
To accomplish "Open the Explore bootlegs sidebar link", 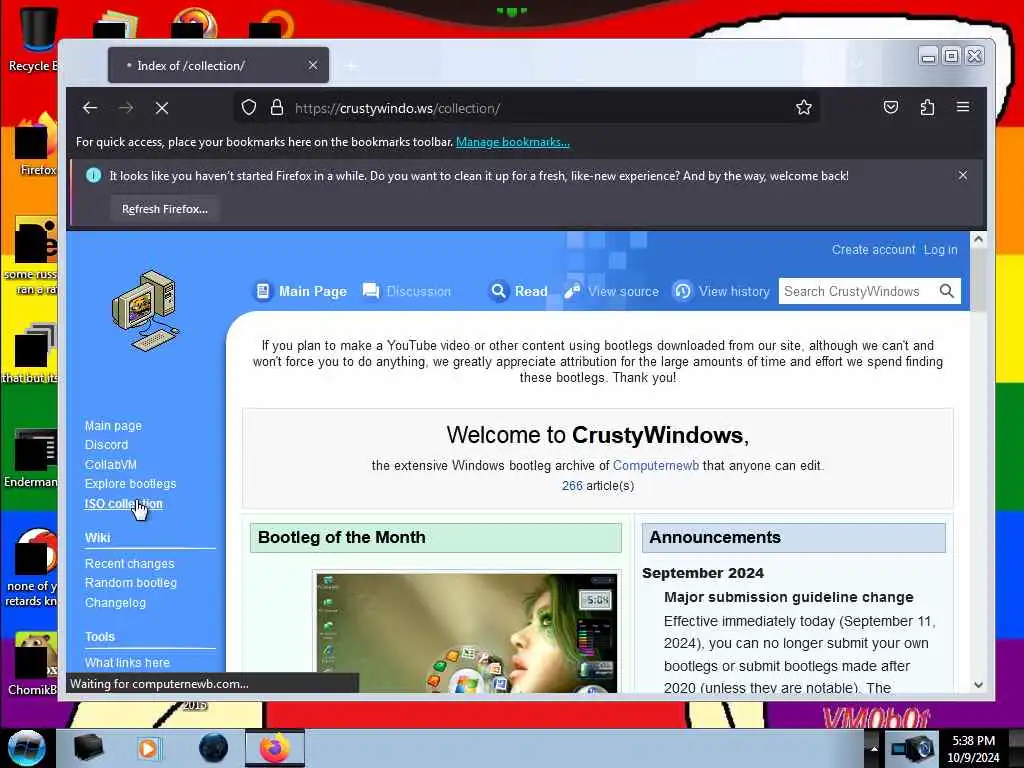I will [x=131, y=484].
